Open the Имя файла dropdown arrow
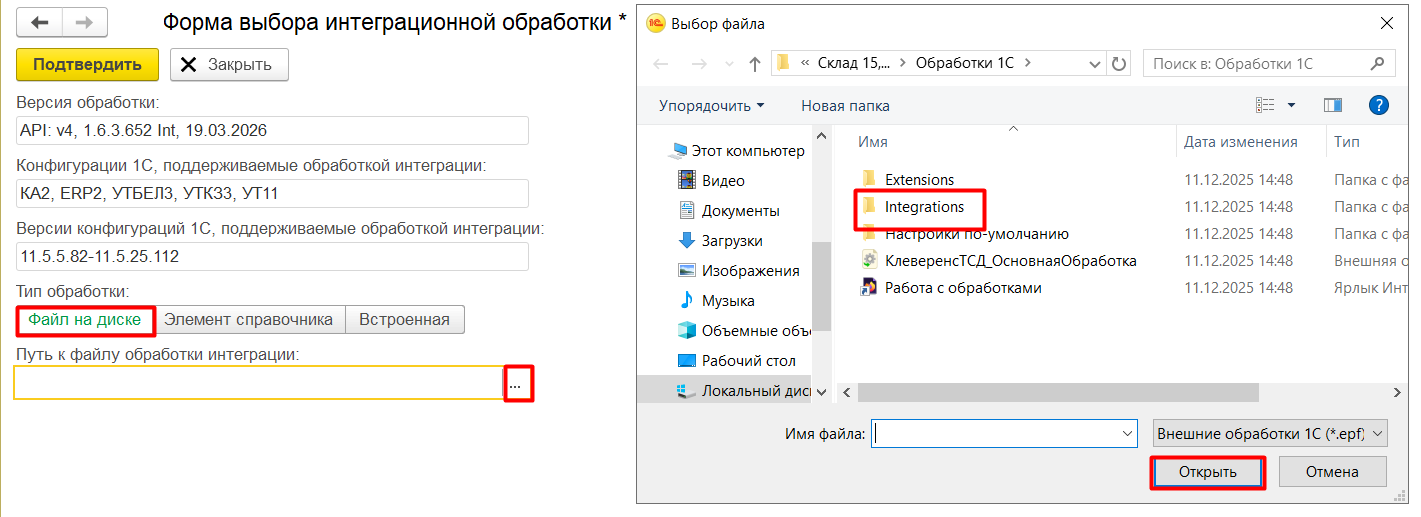The width and height of the screenshot is (1421, 517). pos(1129,434)
